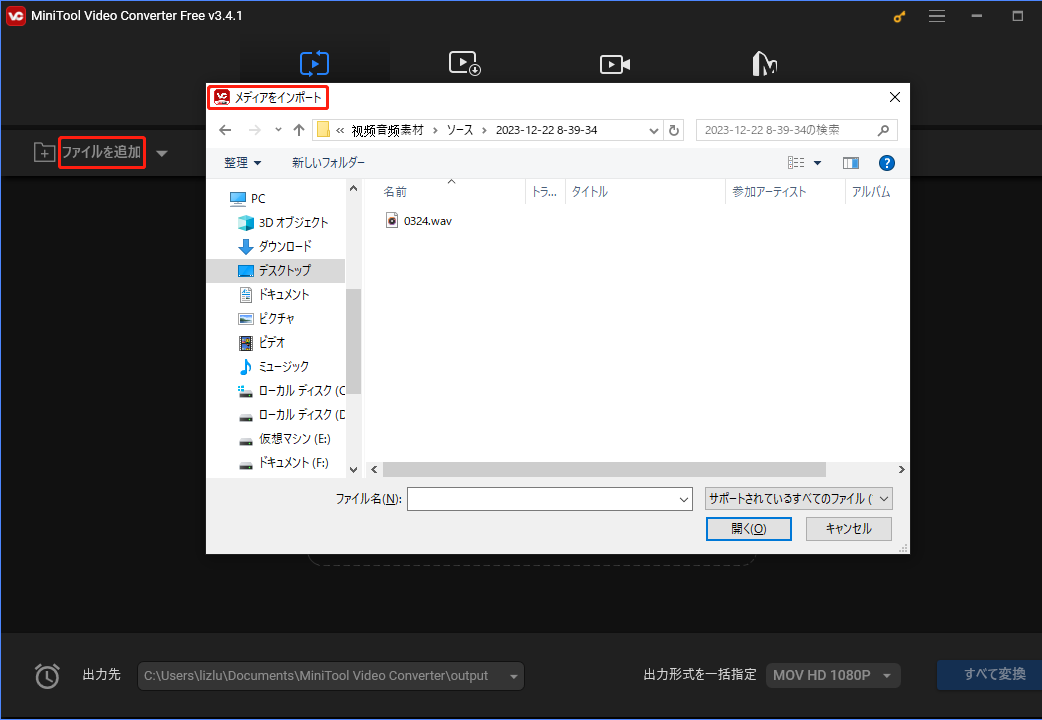
Task: Select ドキュメント folder in tree
Action: pyautogui.click(x=274, y=295)
